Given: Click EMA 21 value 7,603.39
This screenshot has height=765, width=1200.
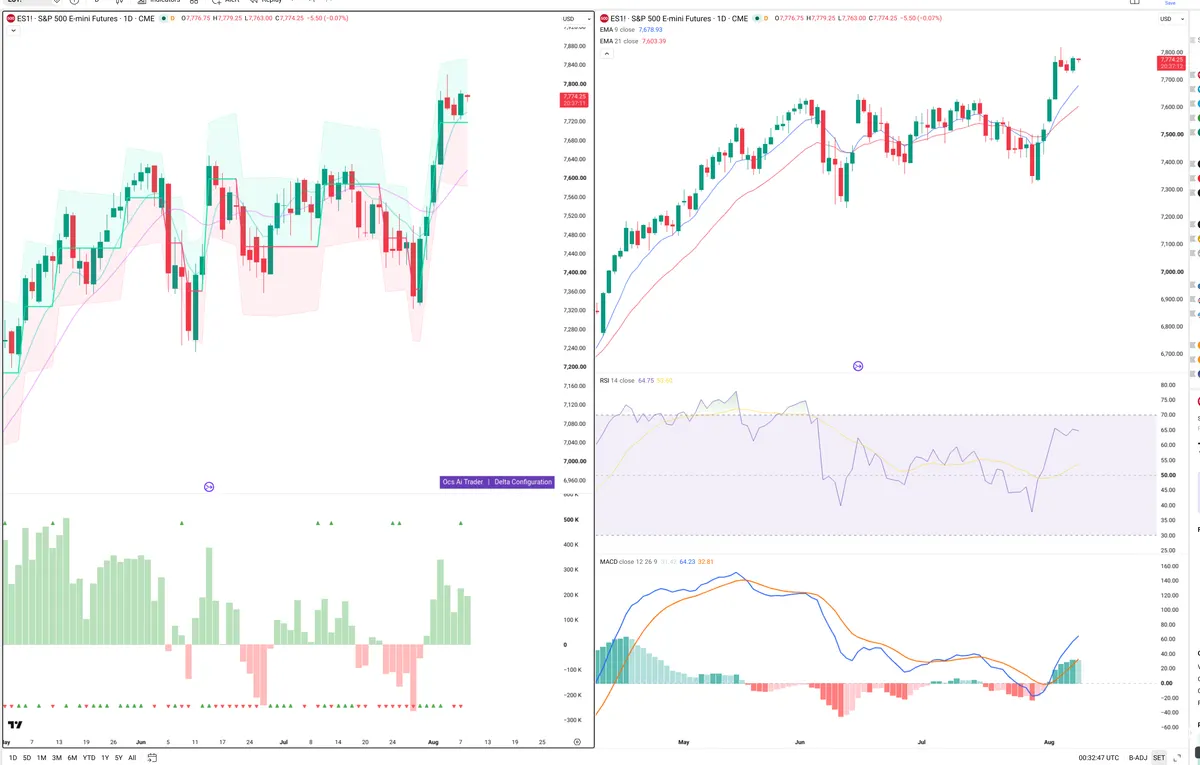Looking at the screenshot, I should click(x=653, y=41).
